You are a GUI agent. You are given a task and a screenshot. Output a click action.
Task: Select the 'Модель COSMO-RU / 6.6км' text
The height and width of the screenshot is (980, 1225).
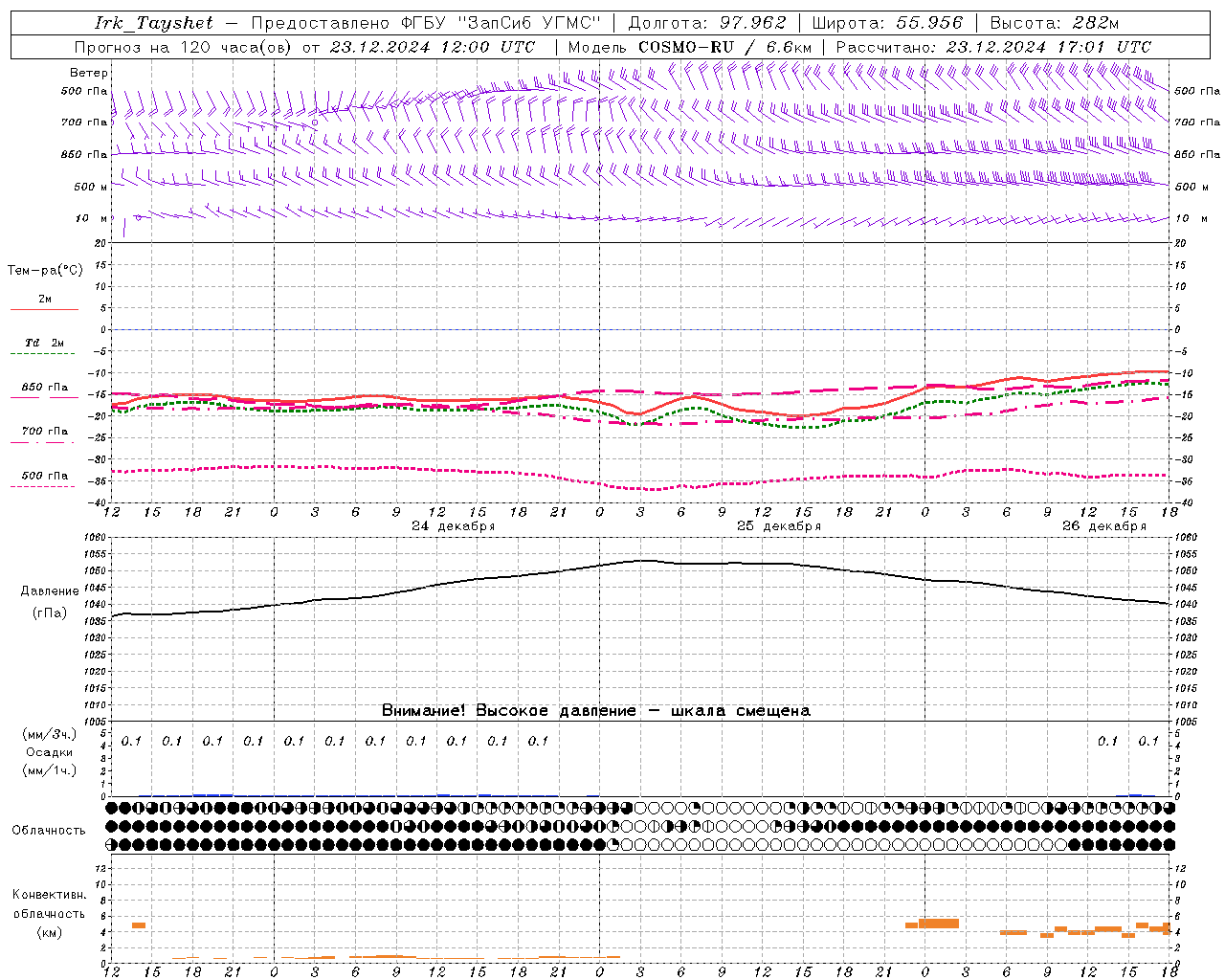[x=689, y=47]
